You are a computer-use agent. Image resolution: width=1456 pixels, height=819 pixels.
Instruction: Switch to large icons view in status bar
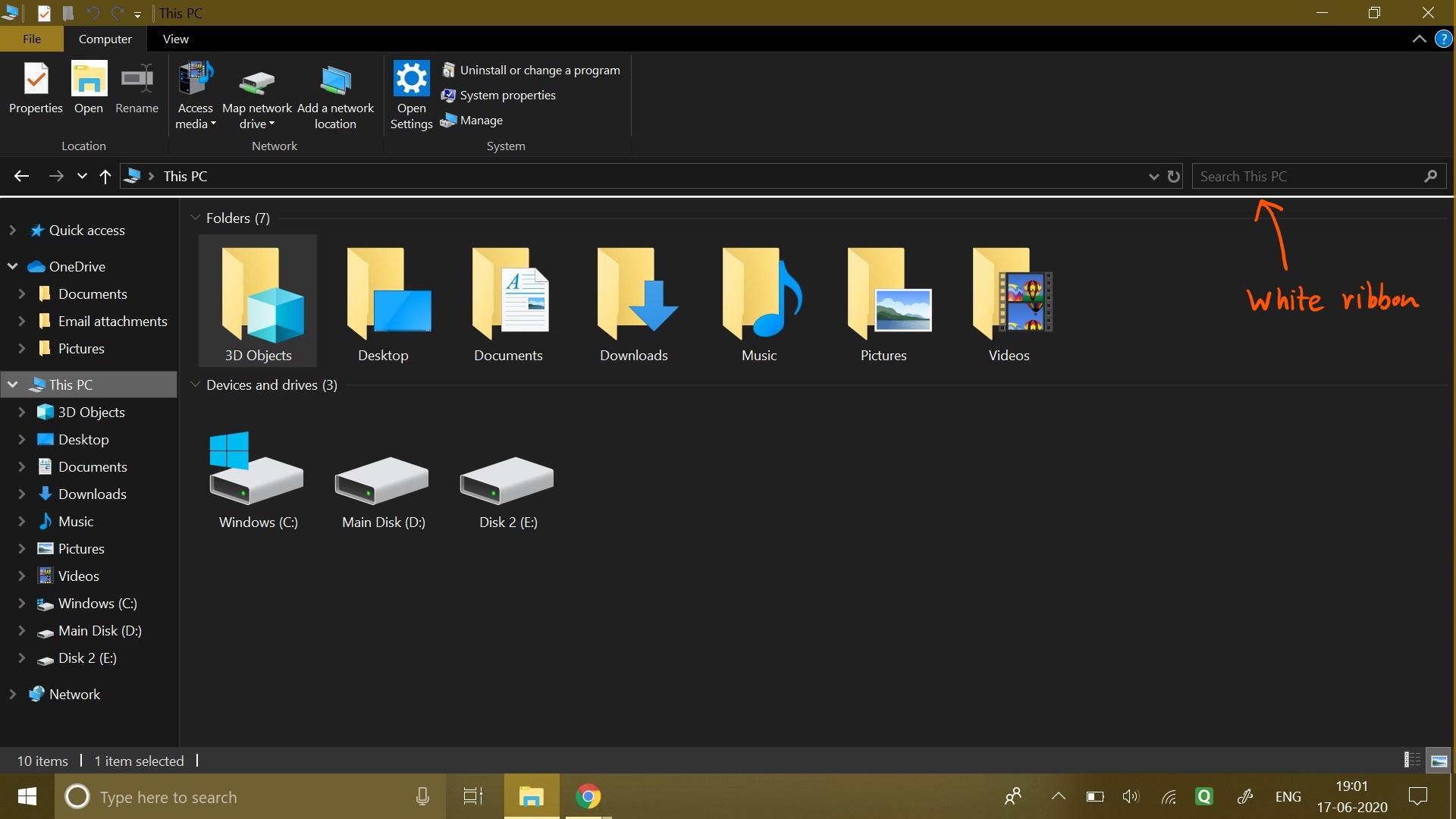(x=1439, y=761)
